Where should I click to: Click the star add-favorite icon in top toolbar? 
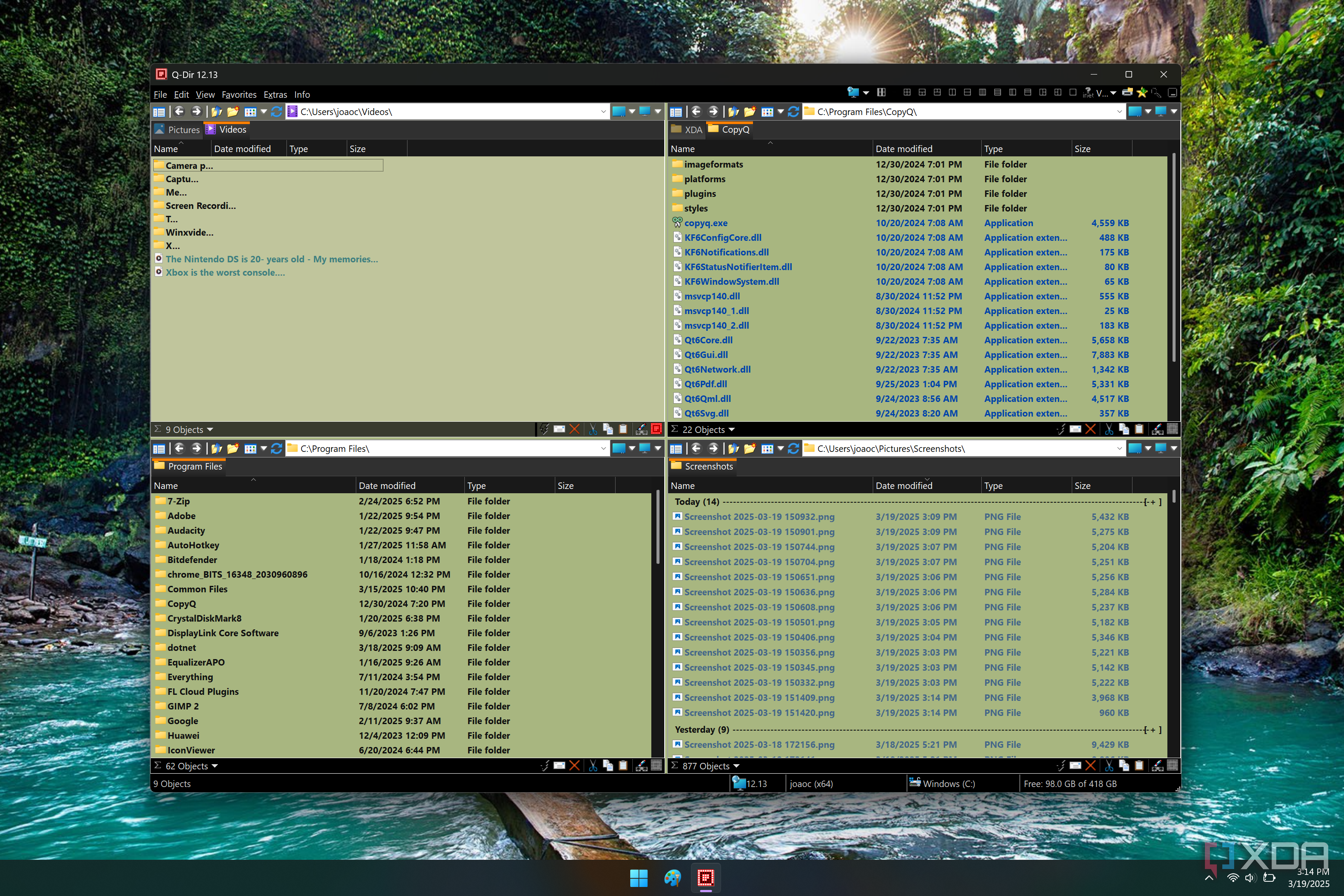(x=1142, y=93)
